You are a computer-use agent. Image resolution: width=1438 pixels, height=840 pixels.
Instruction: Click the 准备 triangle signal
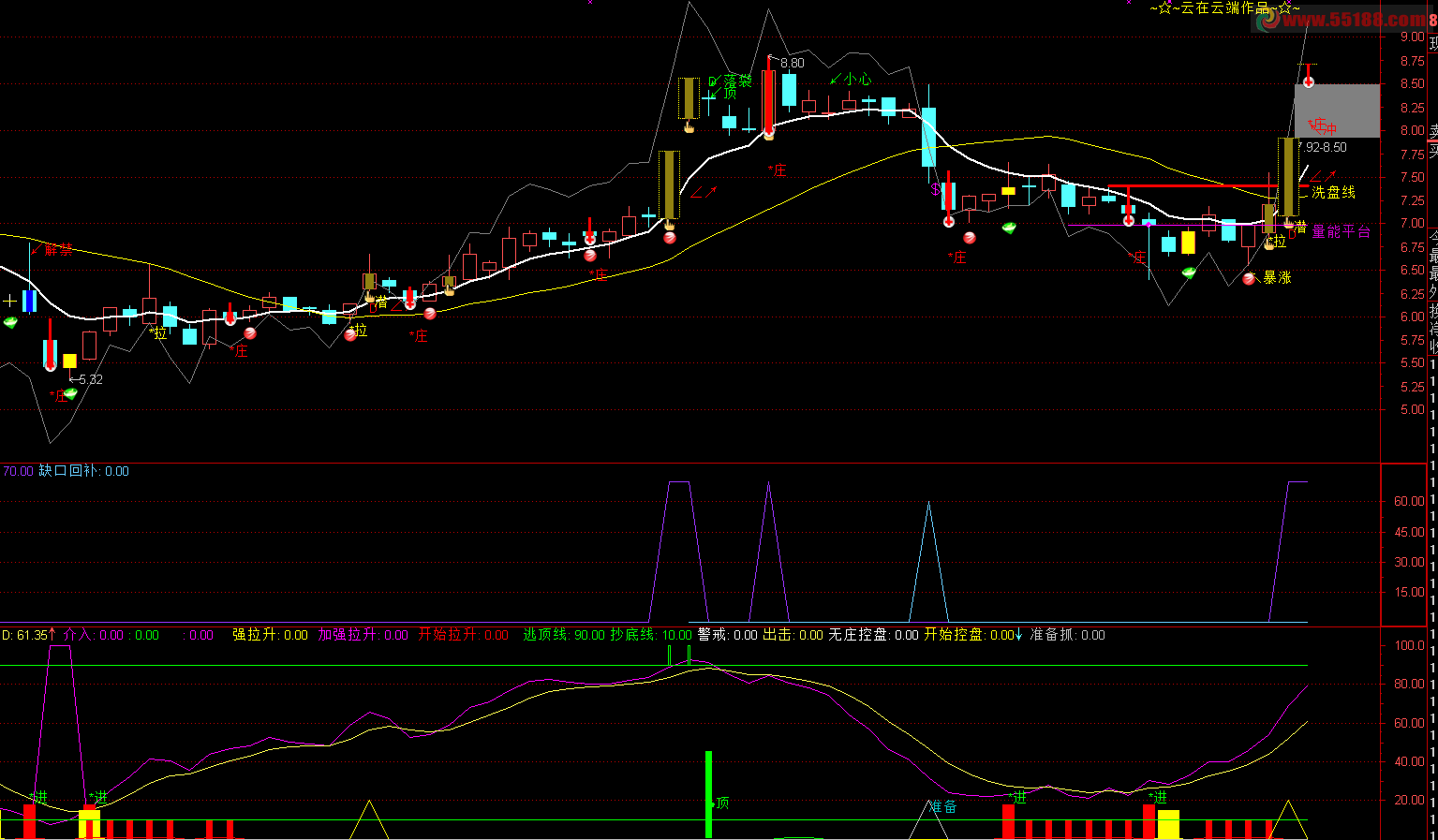(x=929, y=819)
